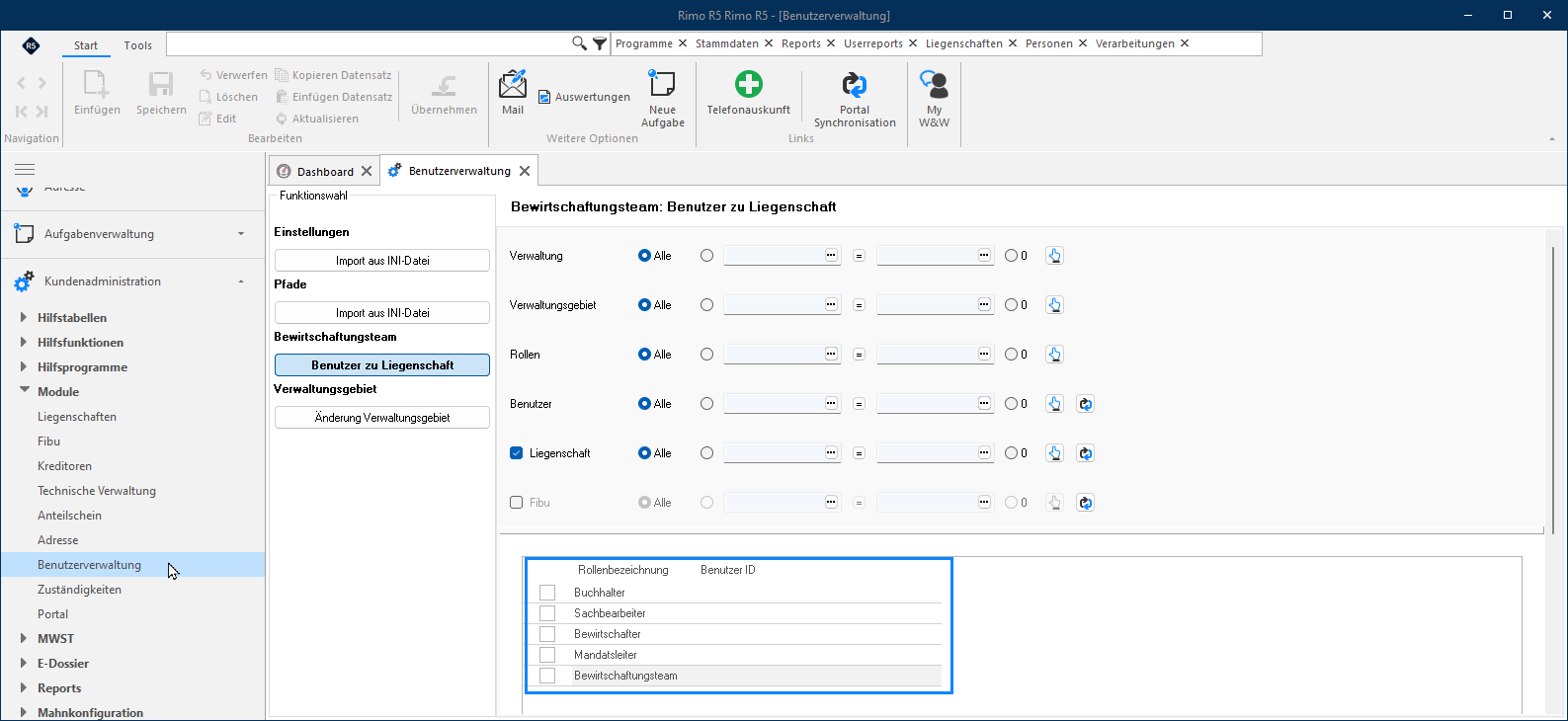This screenshot has width=1568, height=721.
Task: Click refresh icon in Benutzer row
Action: [x=1085, y=404]
